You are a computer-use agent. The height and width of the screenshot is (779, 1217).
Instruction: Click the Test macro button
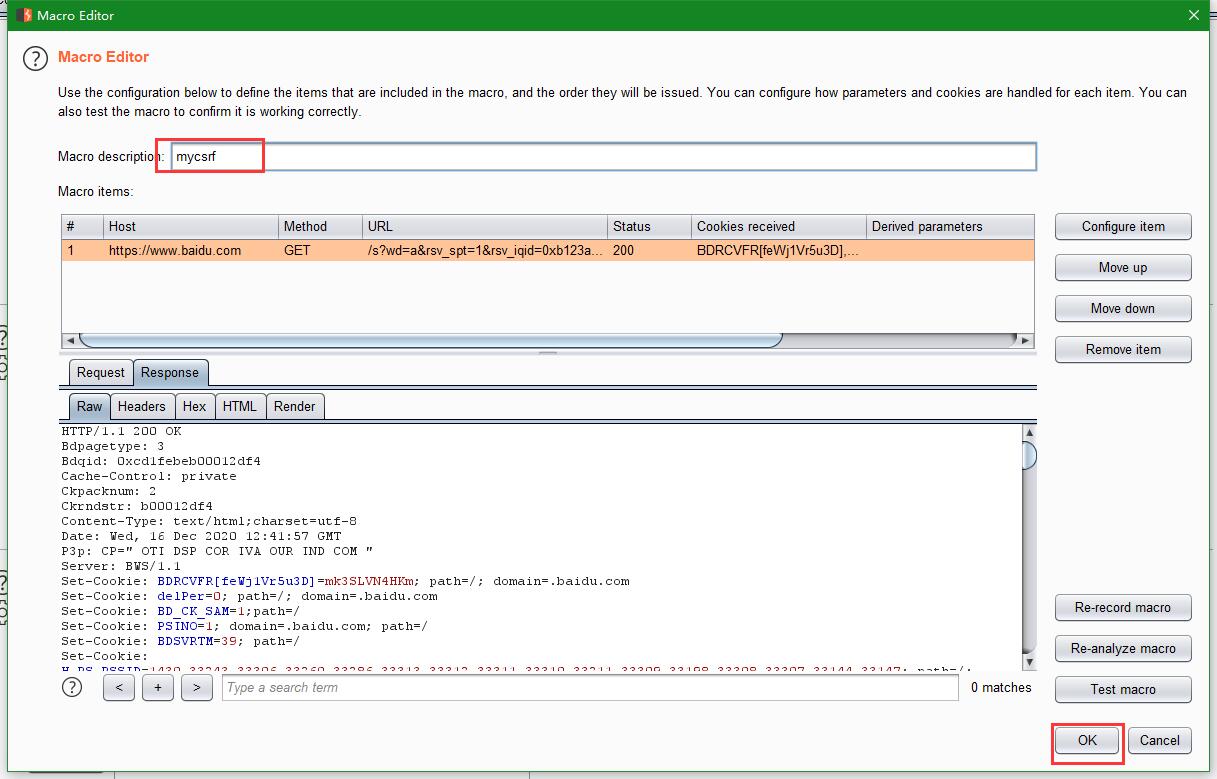[x=1122, y=689]
